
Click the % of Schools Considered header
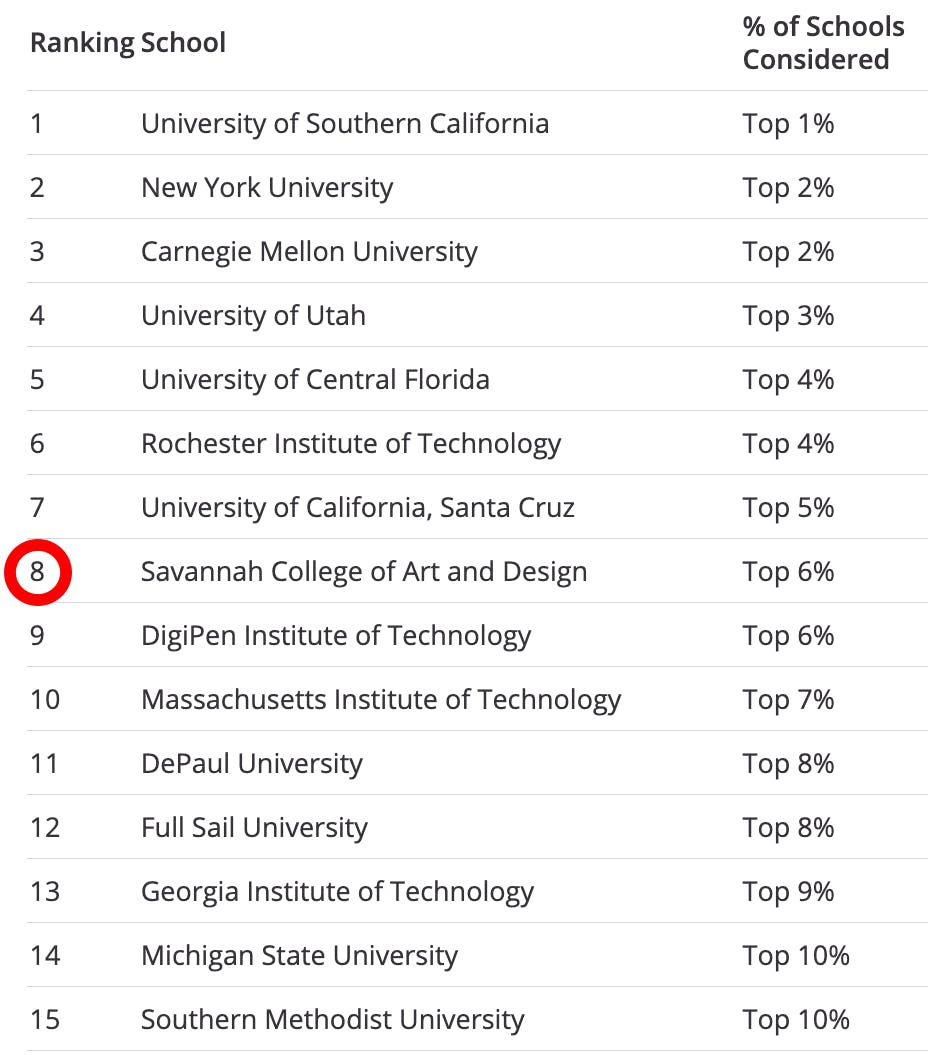(x=823, y=43)
